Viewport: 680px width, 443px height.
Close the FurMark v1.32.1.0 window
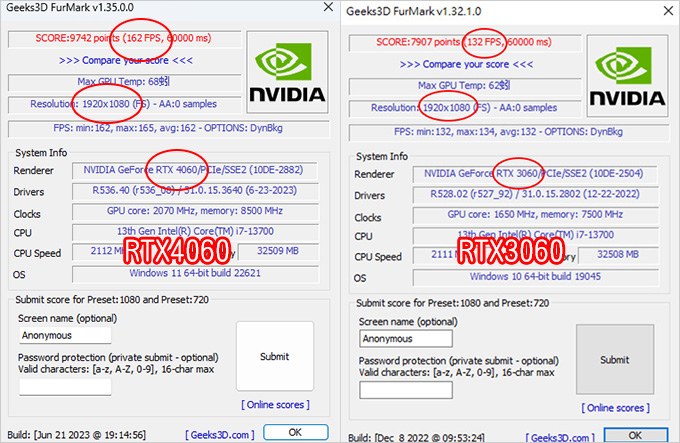(668, 11)
